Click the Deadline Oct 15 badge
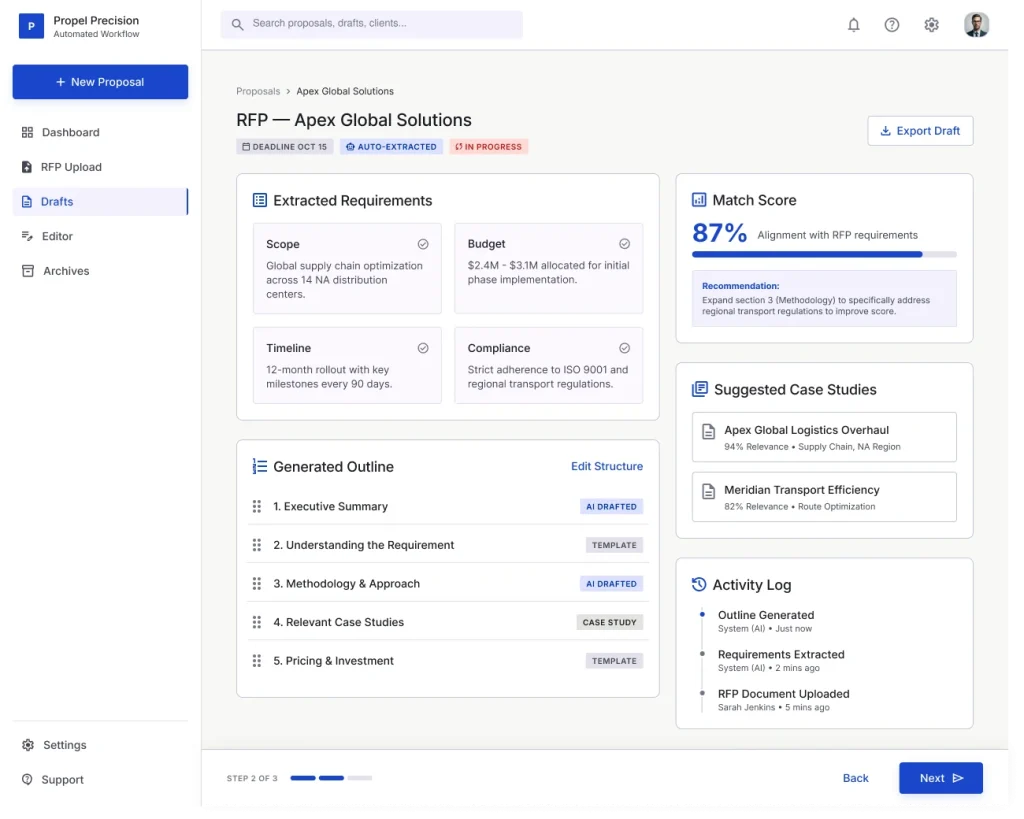 [285, 147]
